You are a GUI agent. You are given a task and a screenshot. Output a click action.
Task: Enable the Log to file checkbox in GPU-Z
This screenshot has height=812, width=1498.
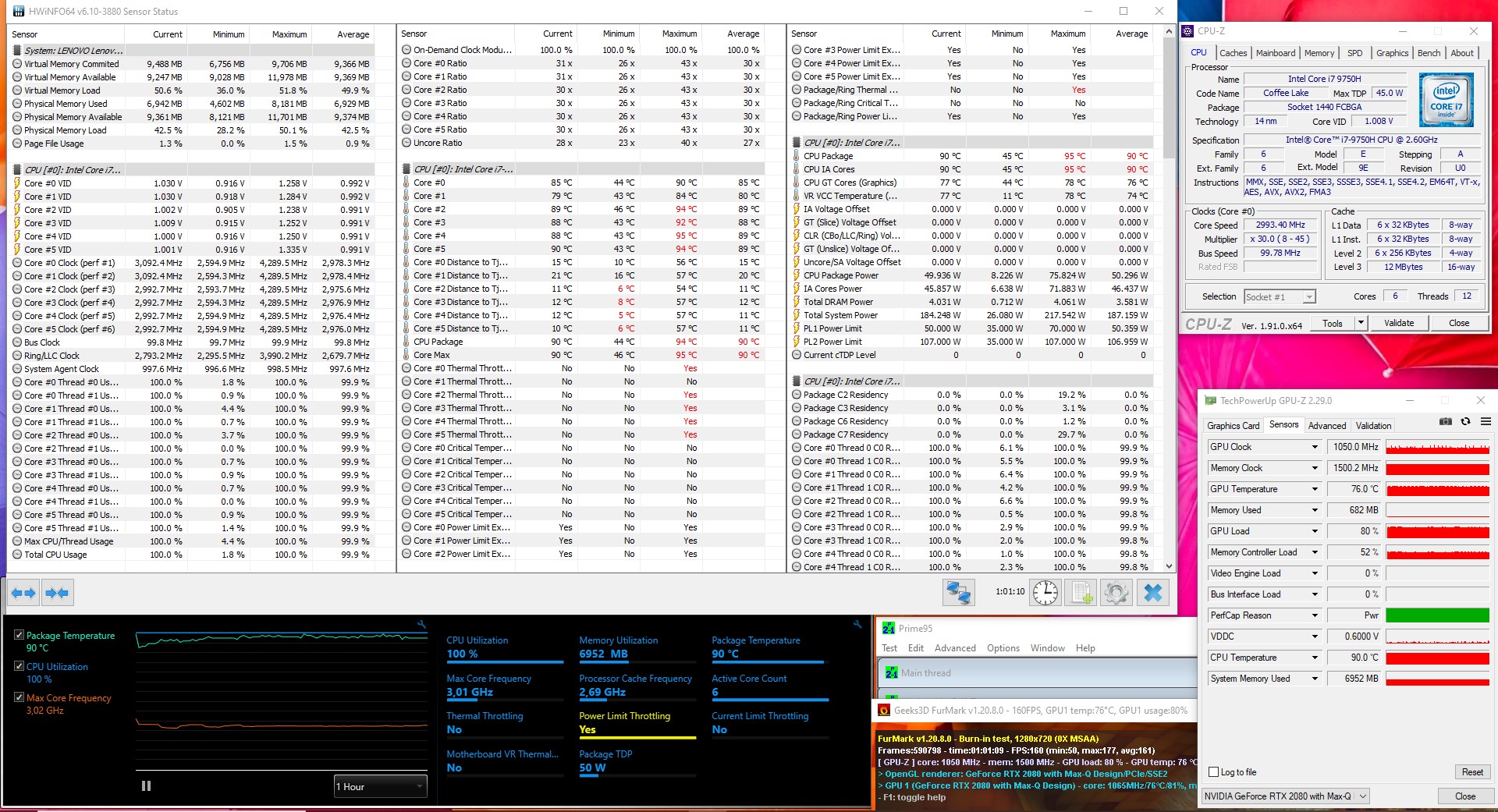point(1213,772)
